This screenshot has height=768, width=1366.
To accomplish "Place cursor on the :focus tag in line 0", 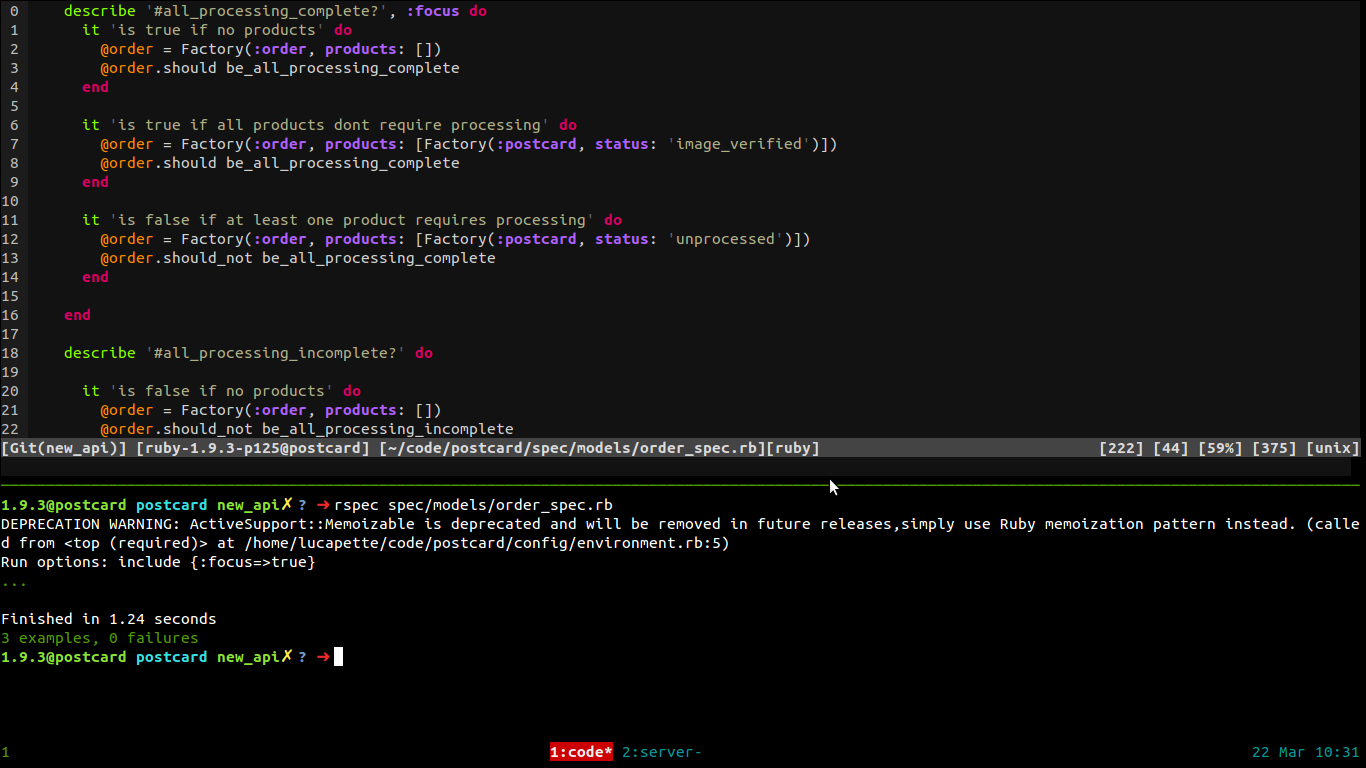I will (x=432, y=11).
